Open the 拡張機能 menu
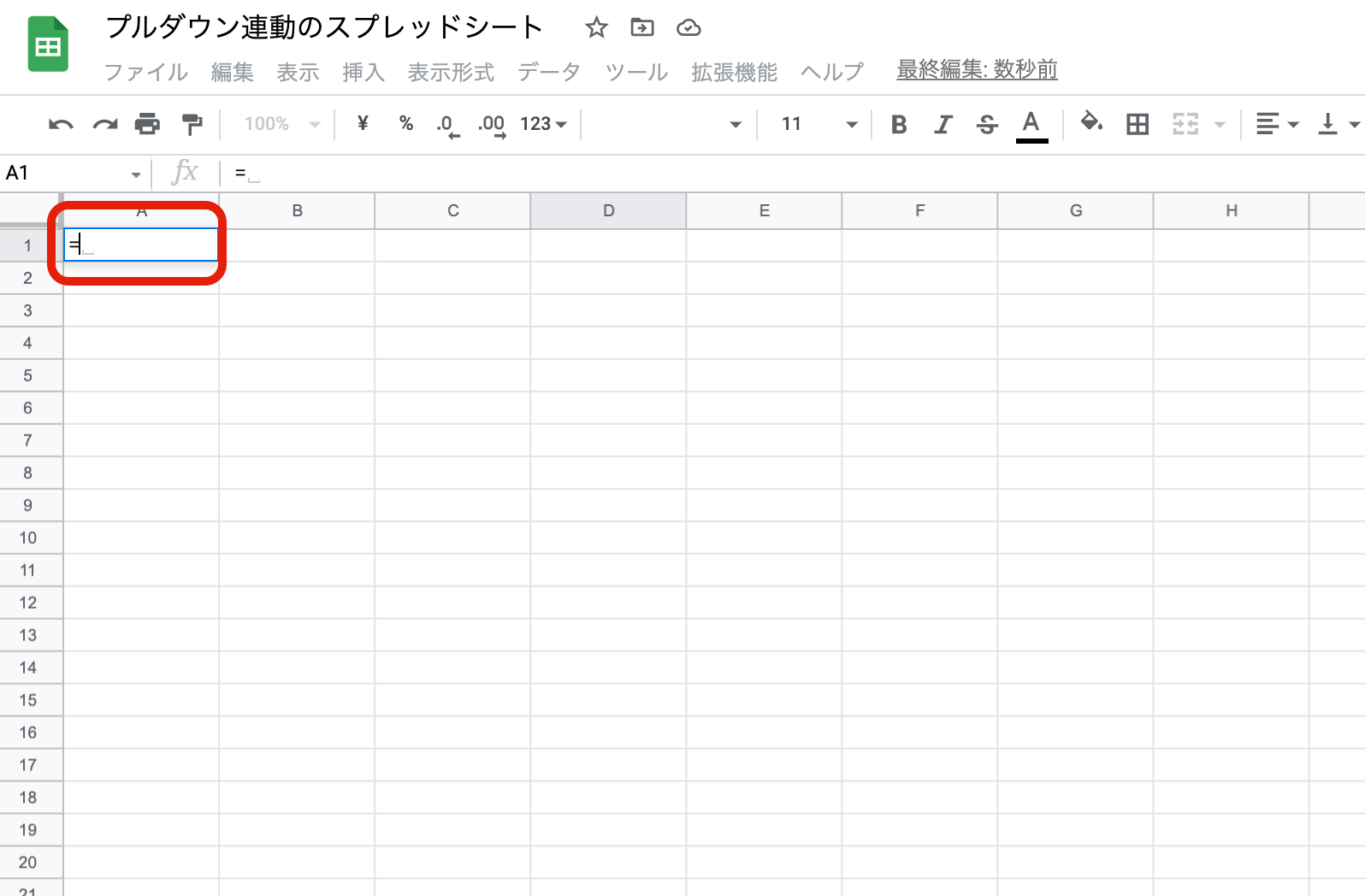1365x896 pixels. 734,72
